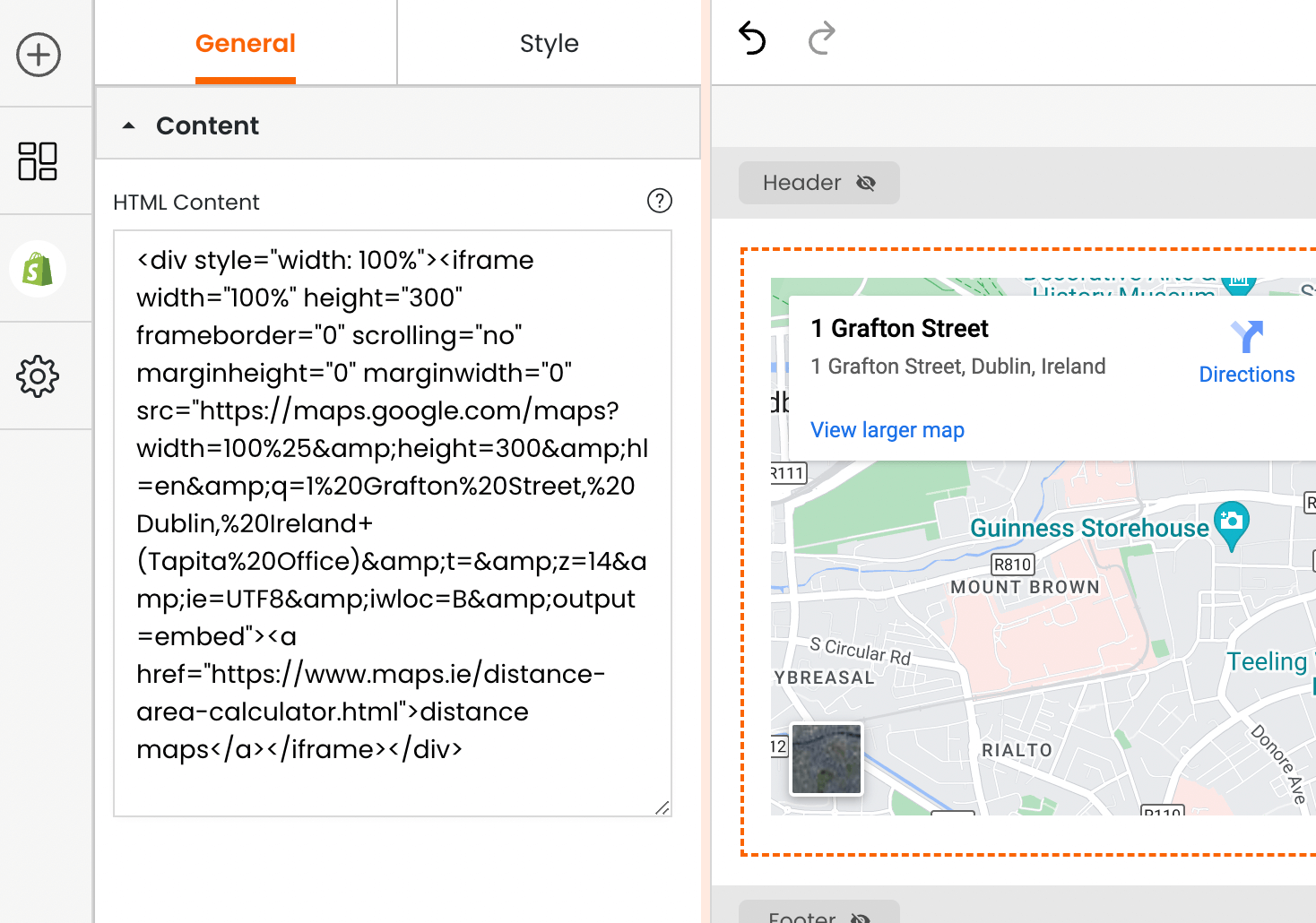Click the Teeling map label
This screenshot has width=1316, height=923.
(1267, 661)
